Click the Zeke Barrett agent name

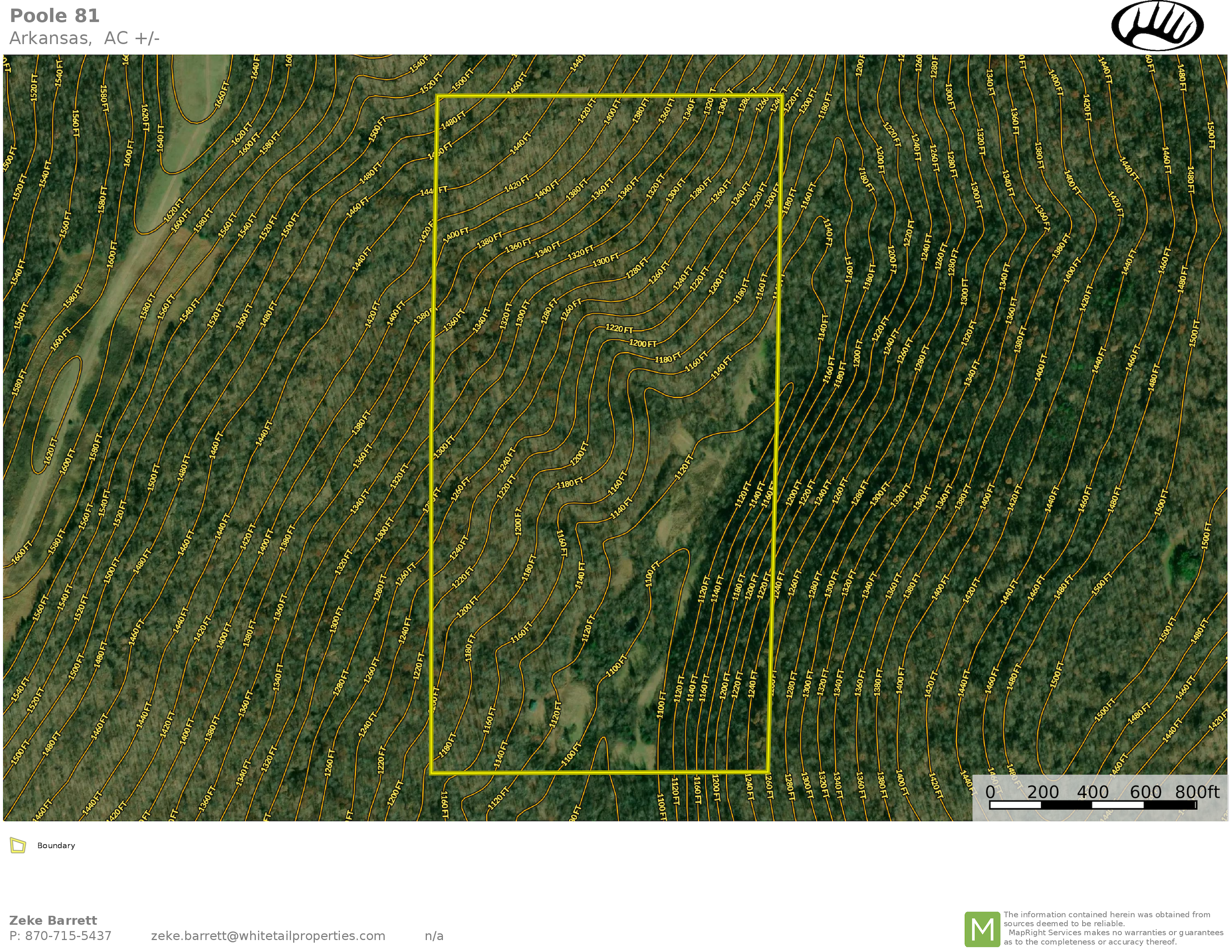point(53,920)
